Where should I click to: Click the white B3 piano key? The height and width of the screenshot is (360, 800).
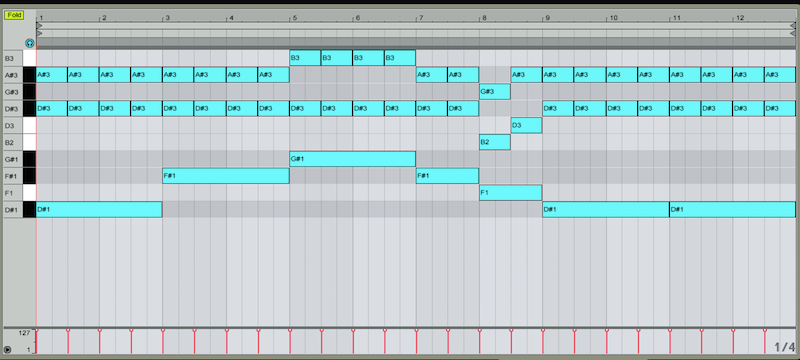[x=29, y=58]
